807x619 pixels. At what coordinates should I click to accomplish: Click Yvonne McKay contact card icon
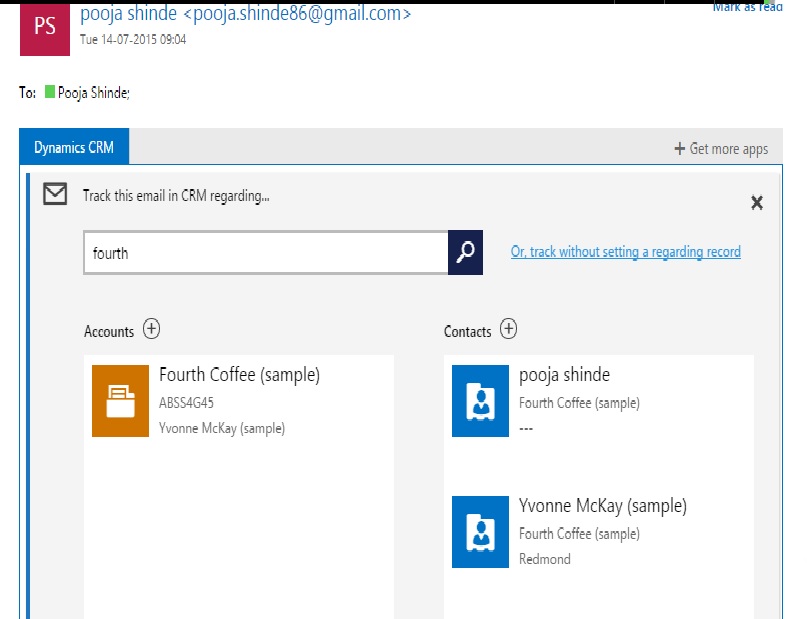tap(480, 532)
